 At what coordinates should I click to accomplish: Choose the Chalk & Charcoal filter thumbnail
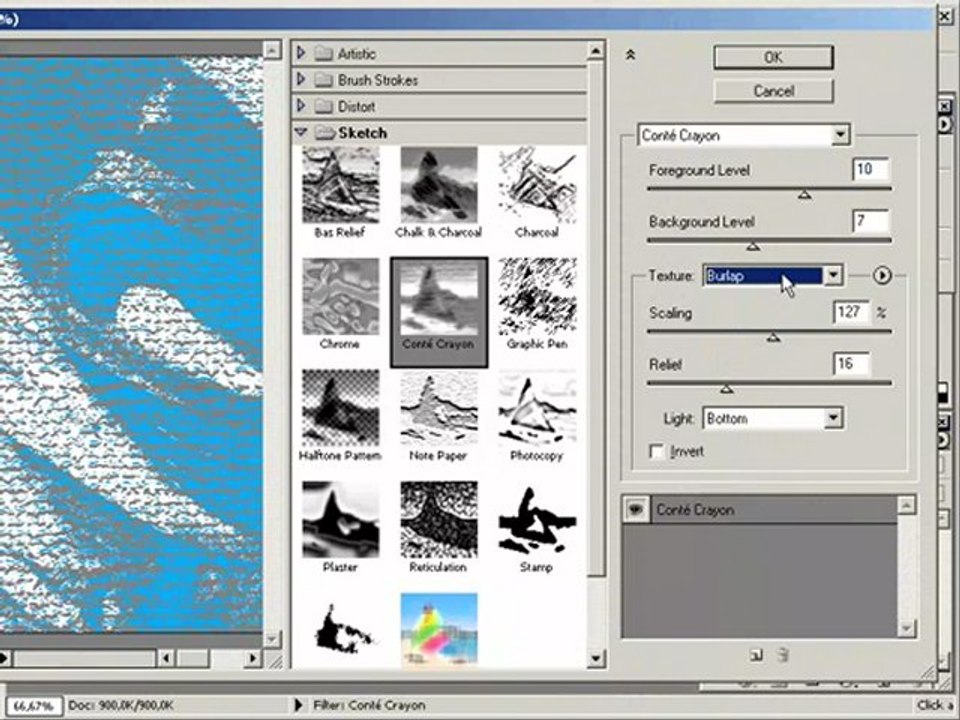[438, 186]
